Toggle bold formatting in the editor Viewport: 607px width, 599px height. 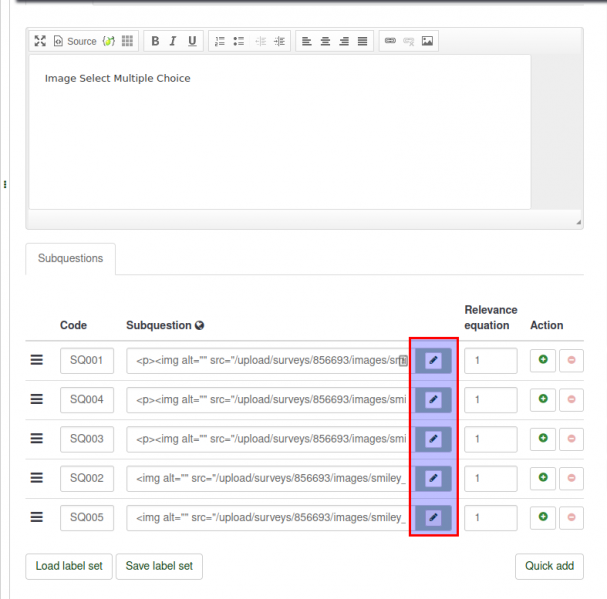pos(155,41)
